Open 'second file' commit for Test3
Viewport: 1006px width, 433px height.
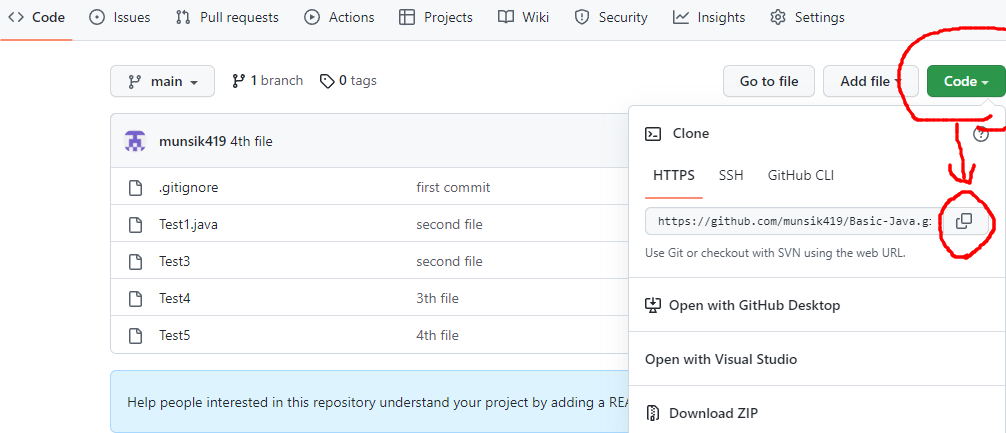(x=449, y=261)
